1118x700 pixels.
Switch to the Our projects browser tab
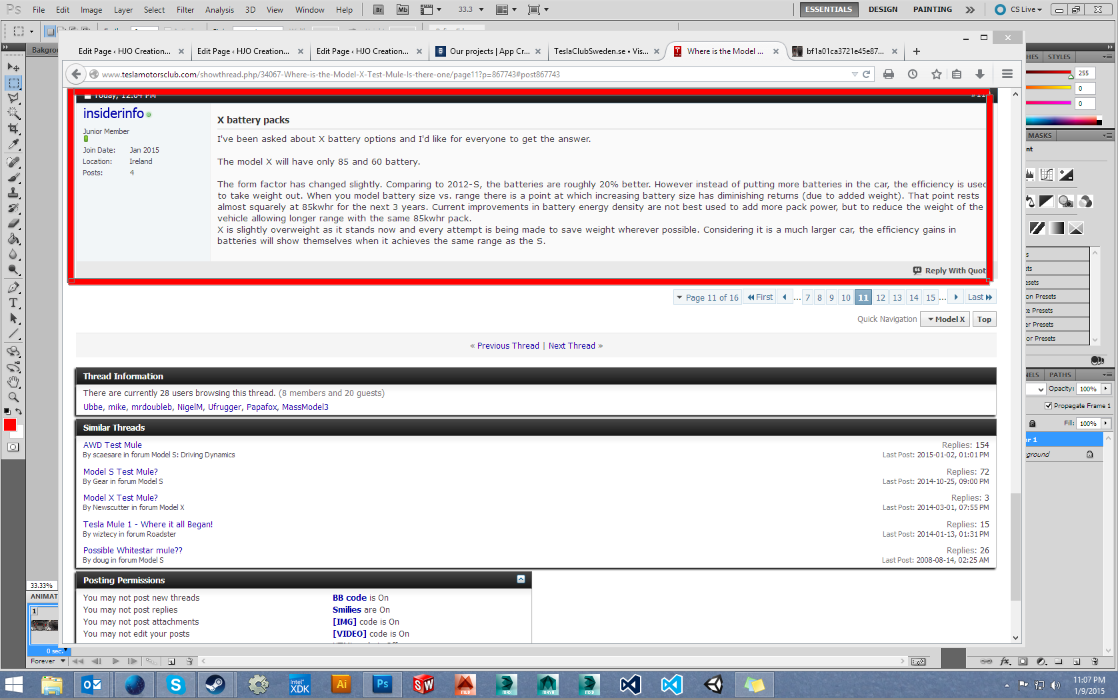tap(489, 51)
